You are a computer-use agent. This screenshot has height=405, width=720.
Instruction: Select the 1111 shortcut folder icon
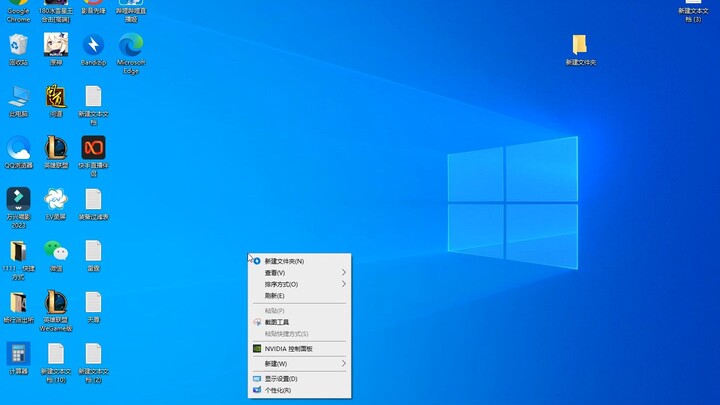(x=18, y=259)
